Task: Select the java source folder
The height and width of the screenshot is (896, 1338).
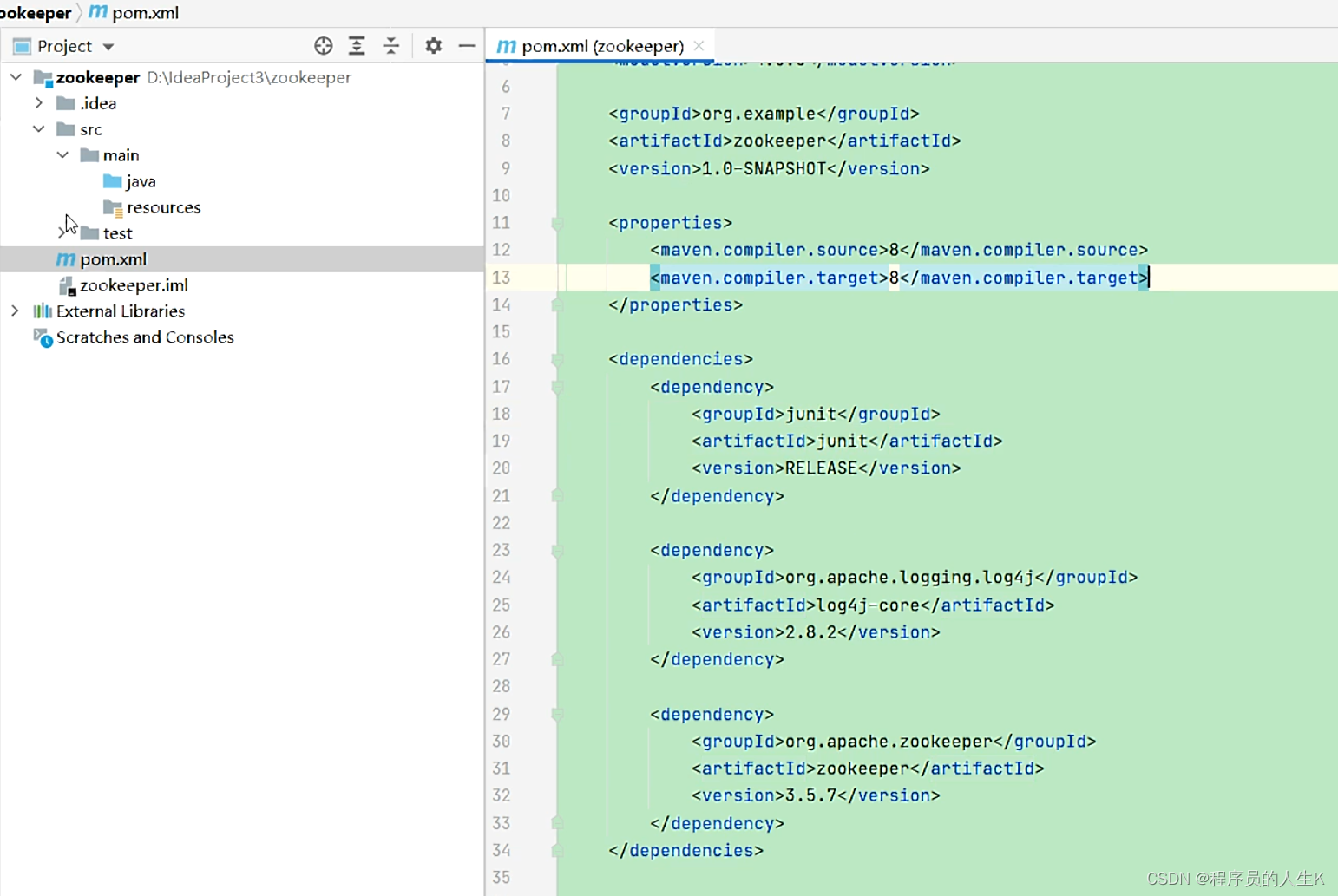Action: [x=141, y=181]
